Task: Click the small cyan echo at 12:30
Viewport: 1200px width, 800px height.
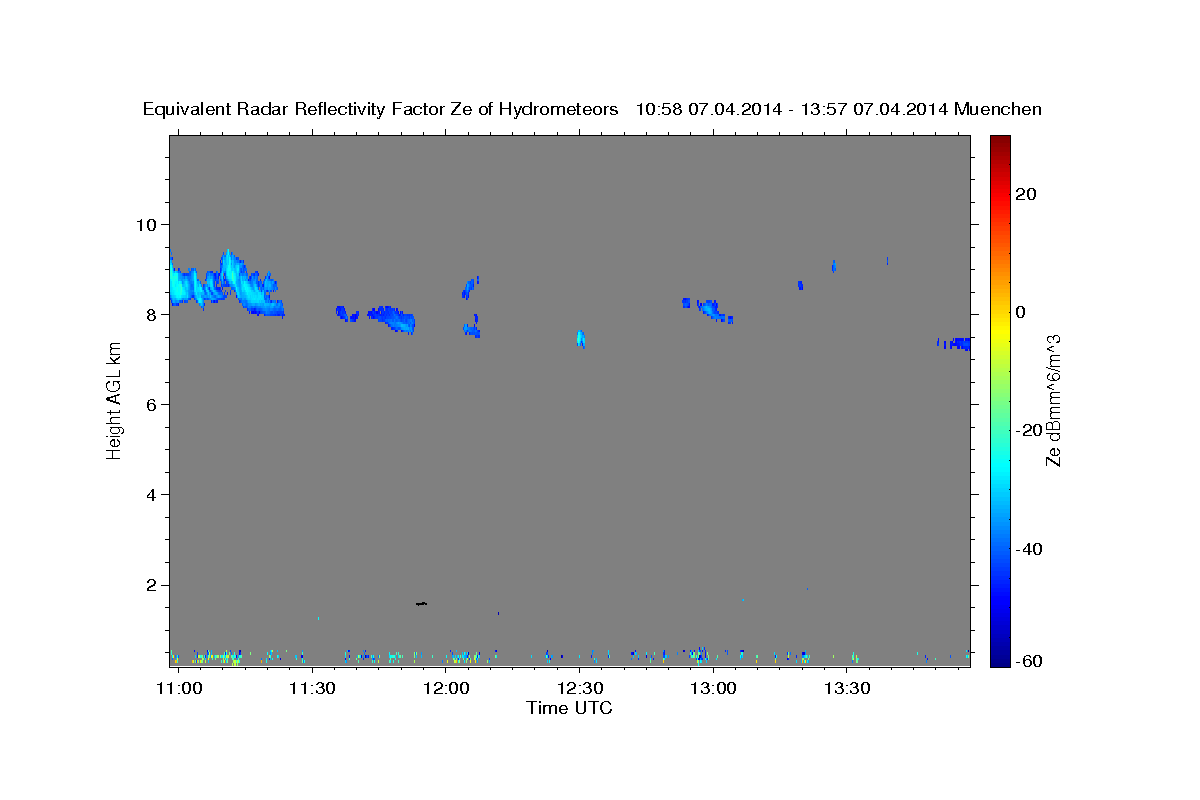Action: coord(581,338)
